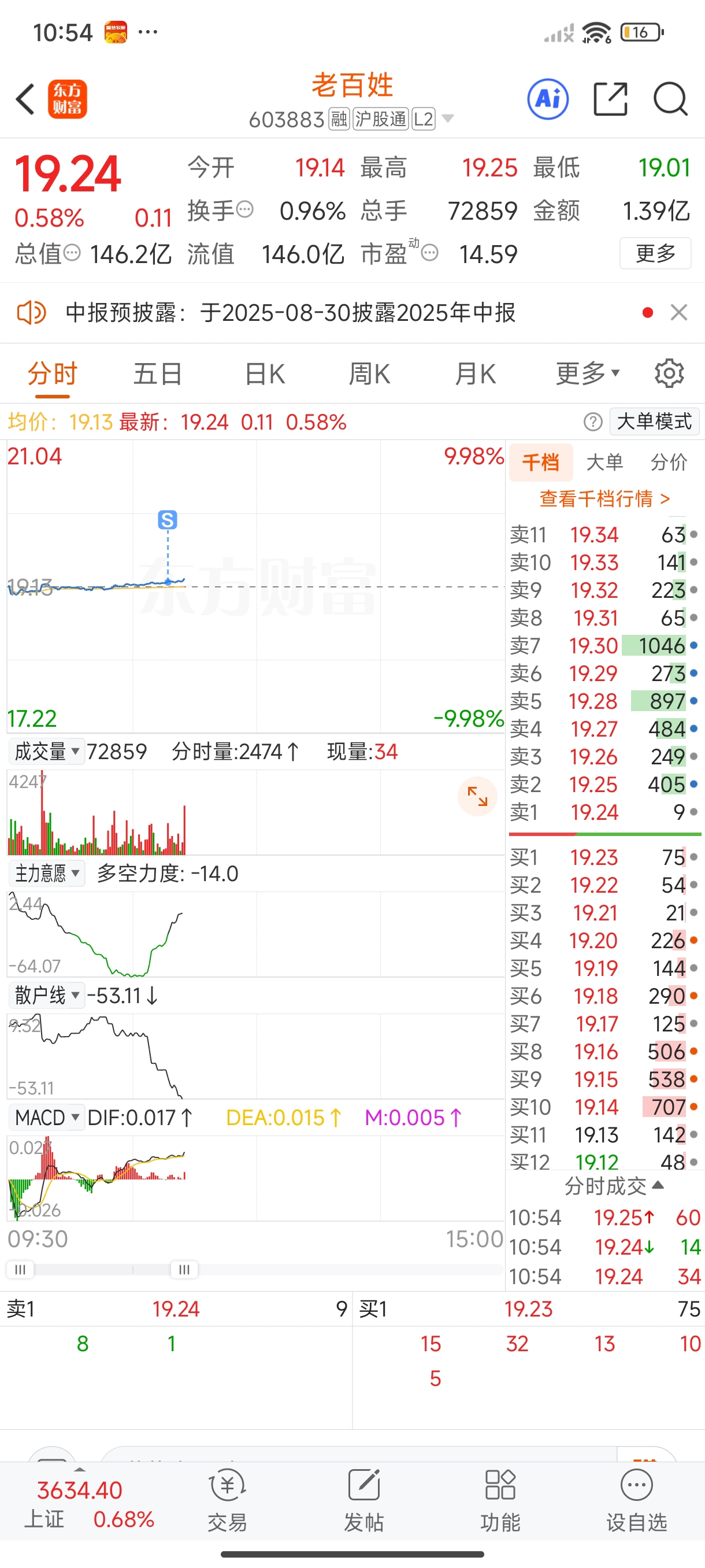The height and width of the screenshot is (1568, 705).
Task: Tap the large 19.24 current price
Action: pyautogui.click(x=68, y=174)
